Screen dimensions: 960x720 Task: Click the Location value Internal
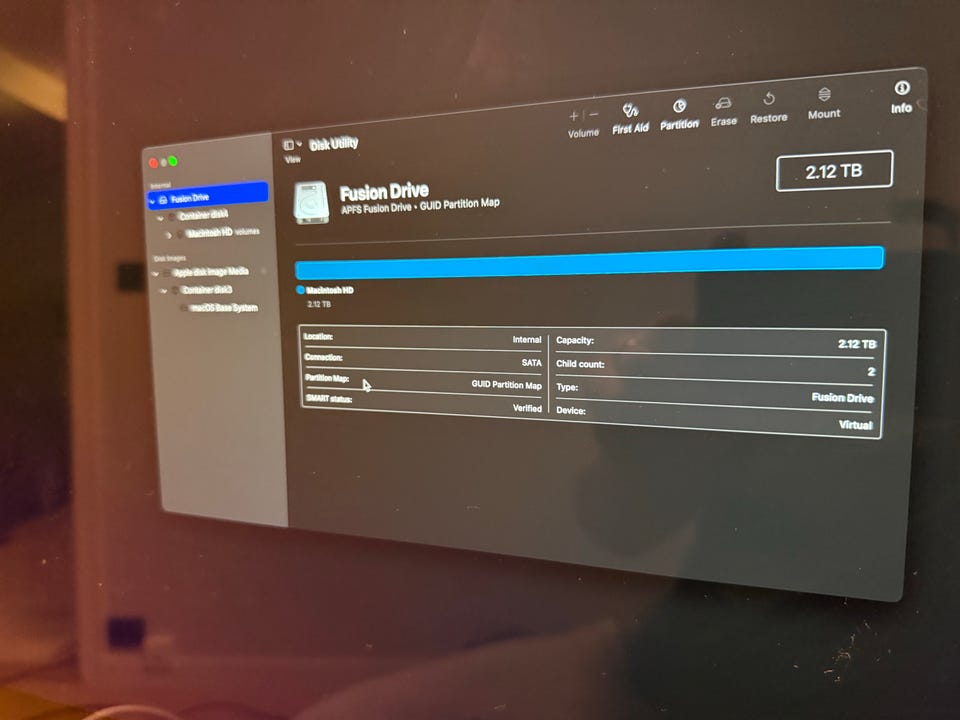click(x=527, y=339)
